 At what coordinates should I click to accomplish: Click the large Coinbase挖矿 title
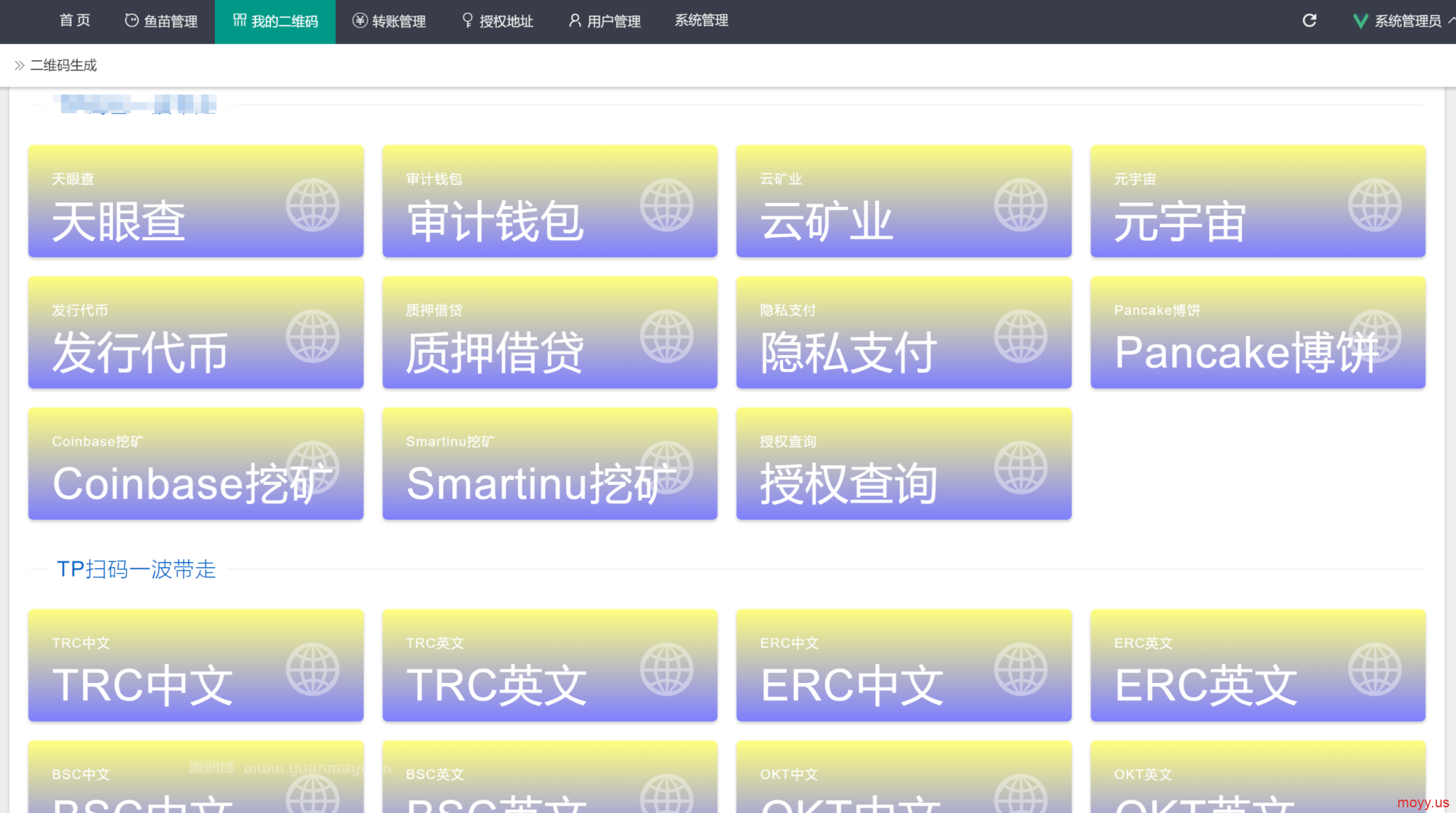192,484
